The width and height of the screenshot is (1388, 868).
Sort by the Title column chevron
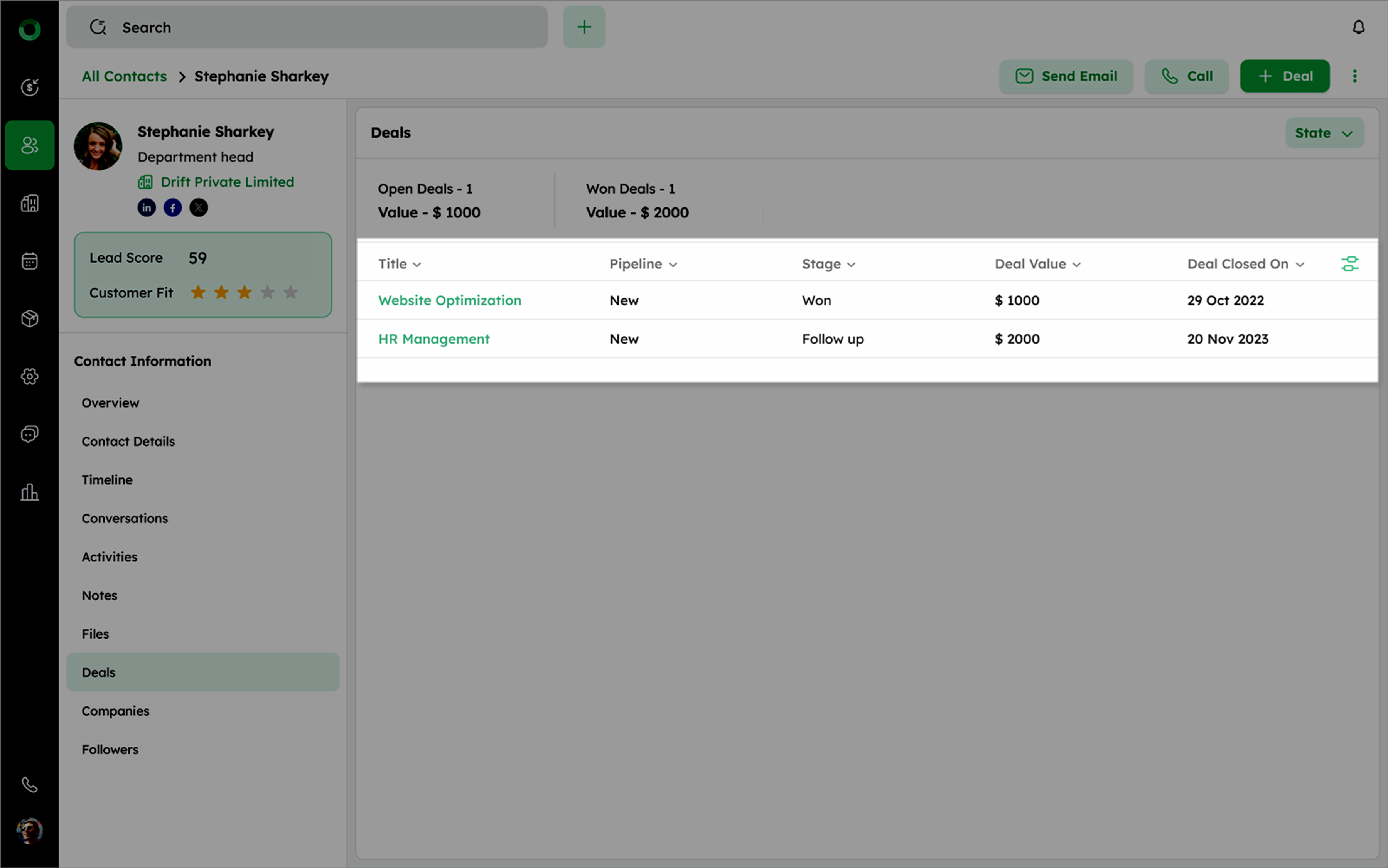click(x=417, y=265)
